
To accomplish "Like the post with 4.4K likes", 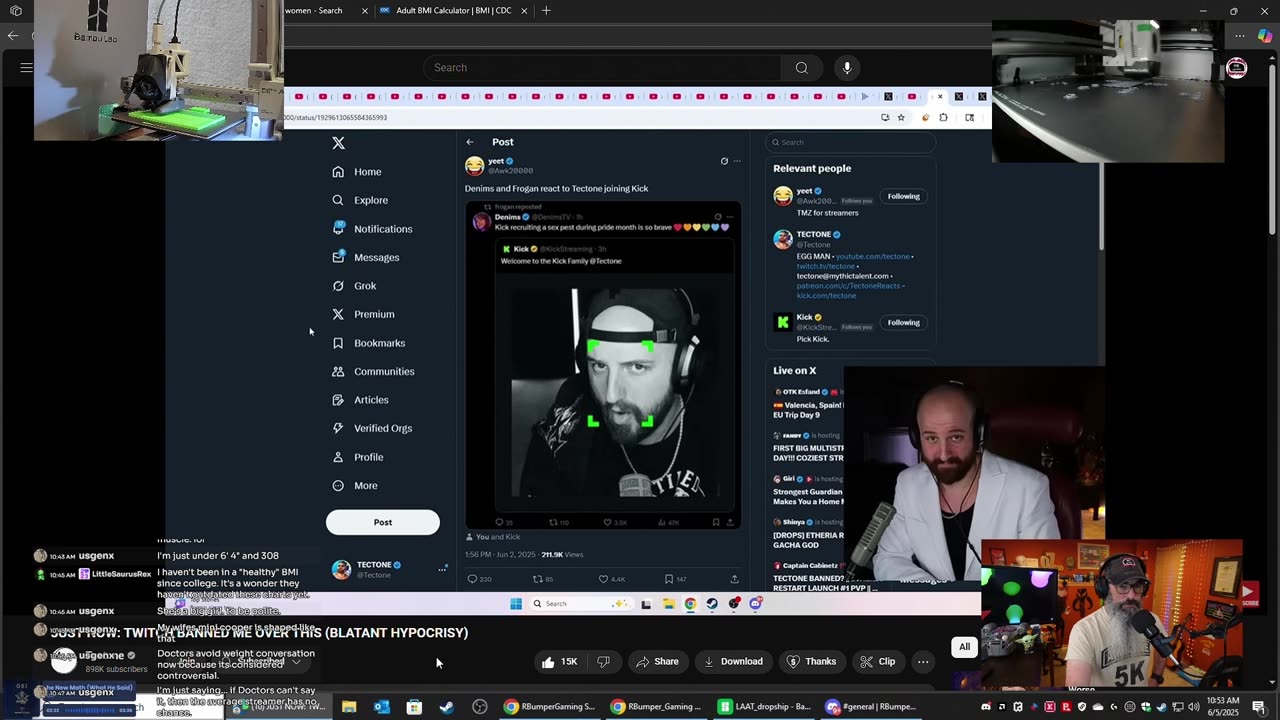I will tap(604, 579).
